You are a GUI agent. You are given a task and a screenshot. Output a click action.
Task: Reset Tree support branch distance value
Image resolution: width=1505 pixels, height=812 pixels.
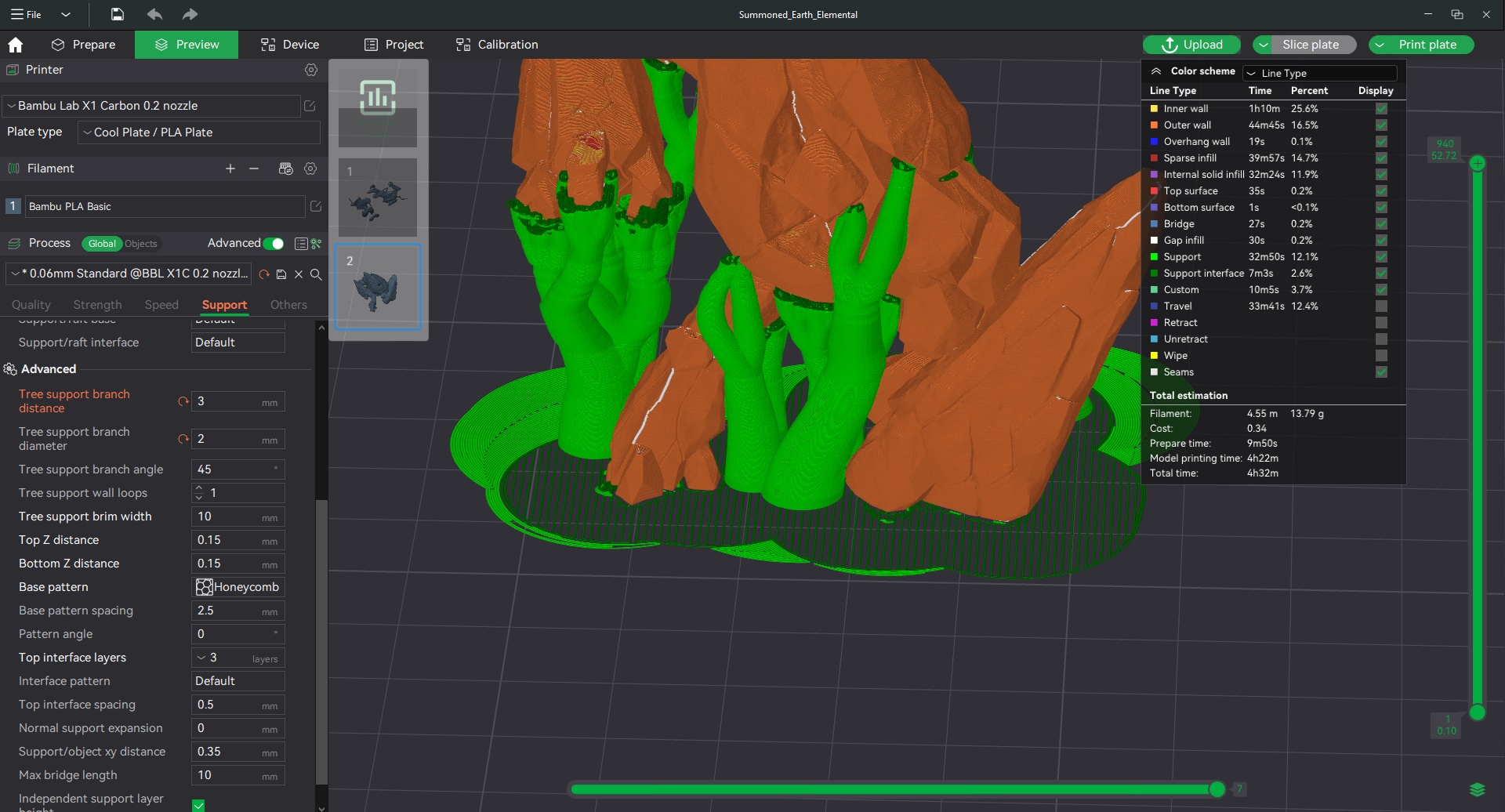(x=183, y=401)
